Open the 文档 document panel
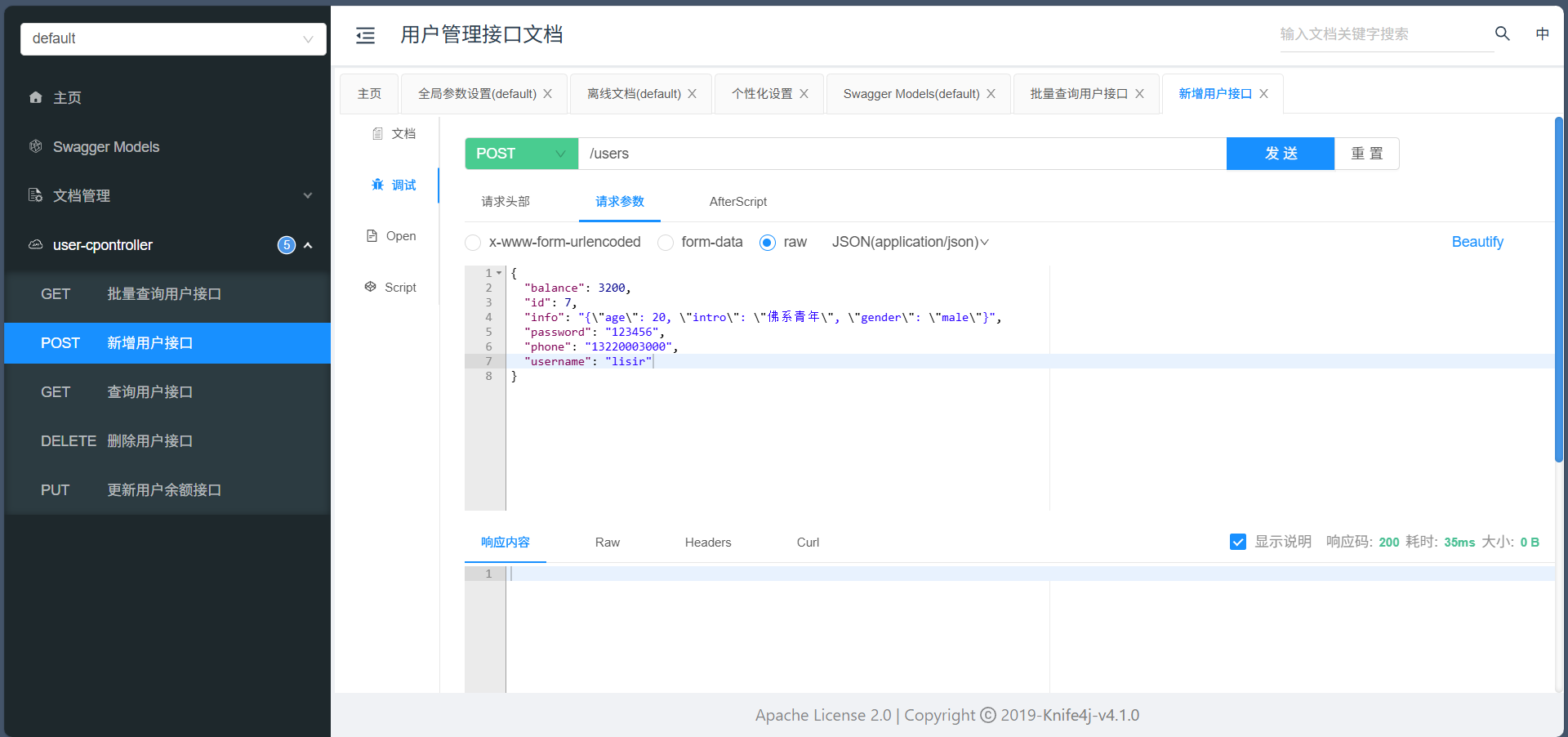The width and height of the screenshot is (1568, 737). [394, 134]
